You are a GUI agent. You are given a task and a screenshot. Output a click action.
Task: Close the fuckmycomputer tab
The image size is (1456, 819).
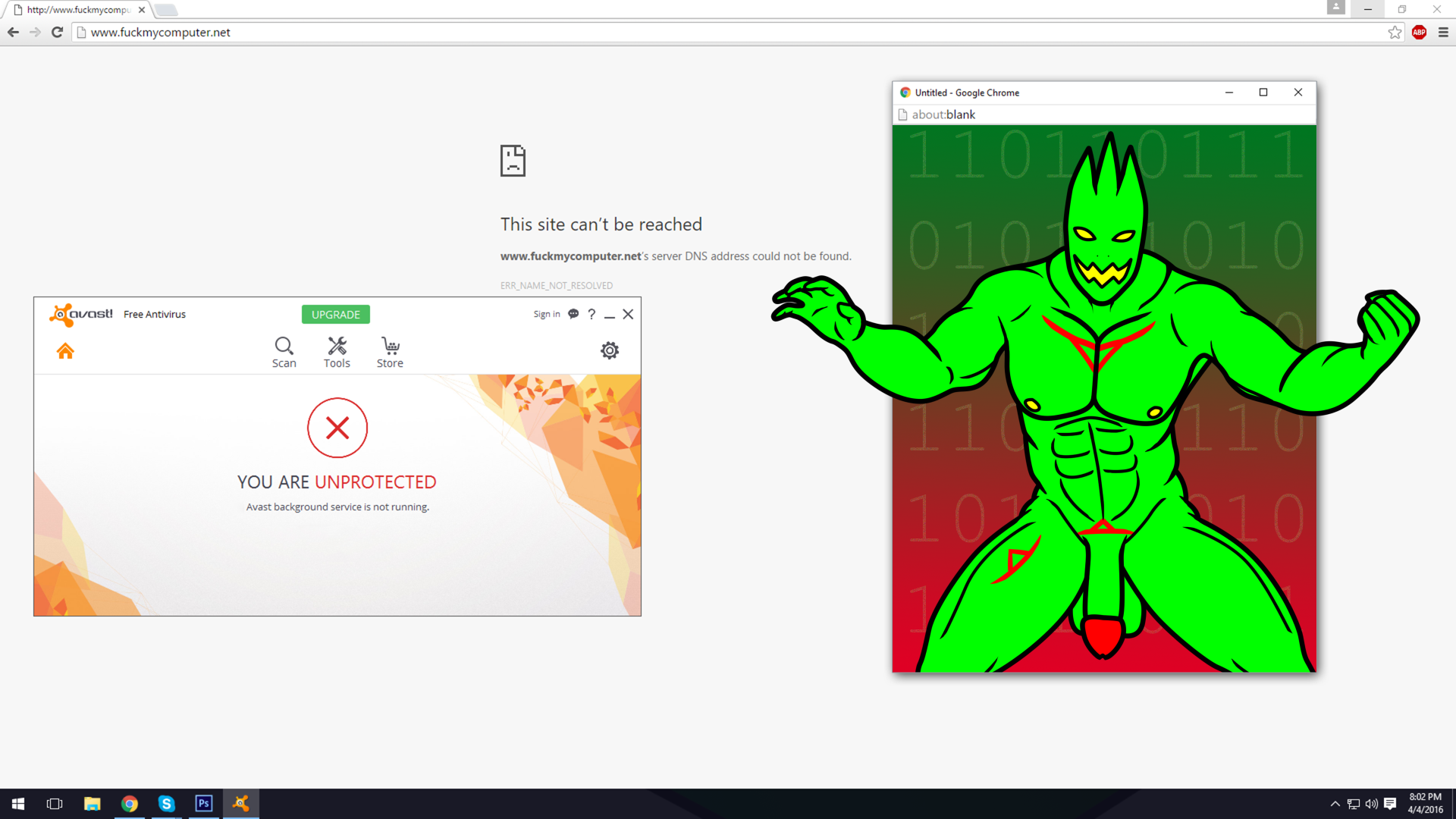click(141, 10)
